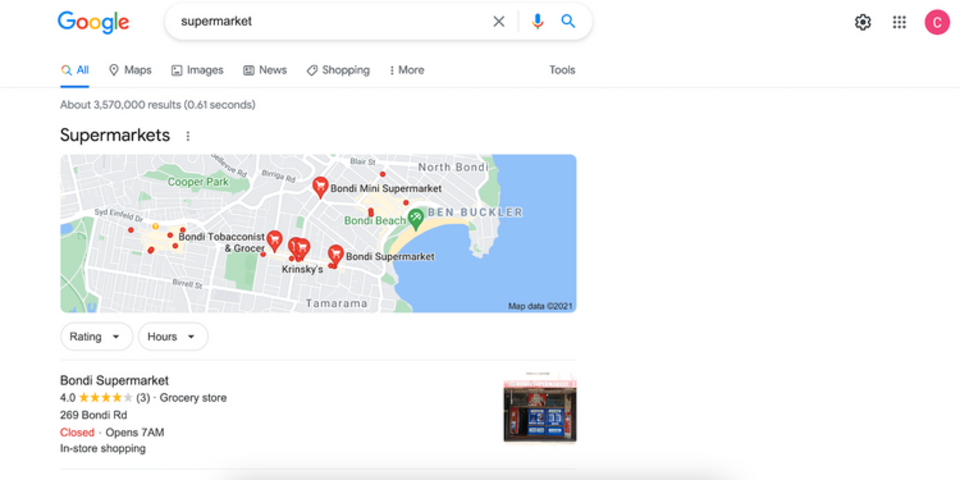Image resolution: width=960 pixels, height=480 pixels.
Task: Submit search using the magnifier icon
Action: [568, 21]
